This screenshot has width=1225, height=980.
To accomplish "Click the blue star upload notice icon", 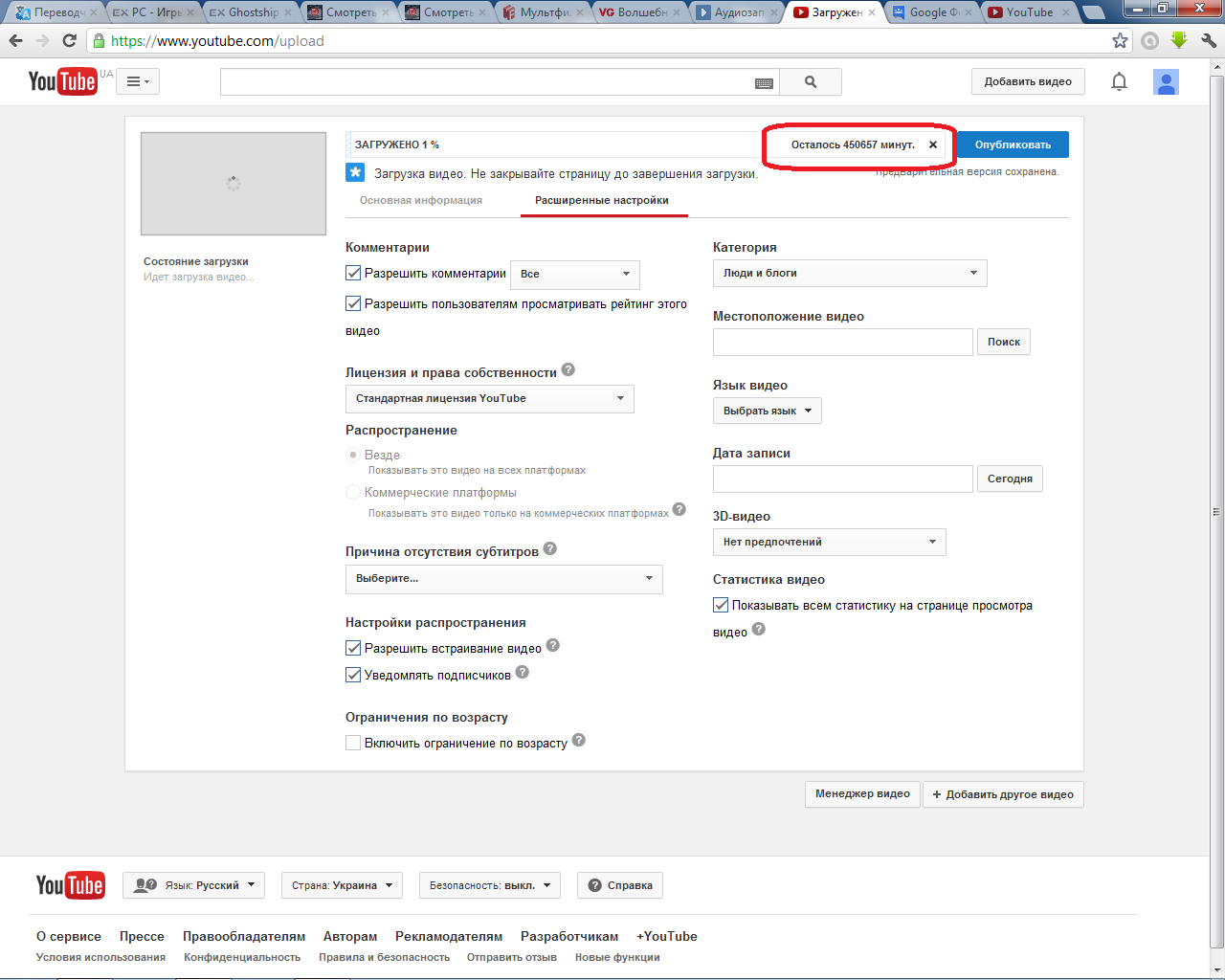I will point(355,172).
